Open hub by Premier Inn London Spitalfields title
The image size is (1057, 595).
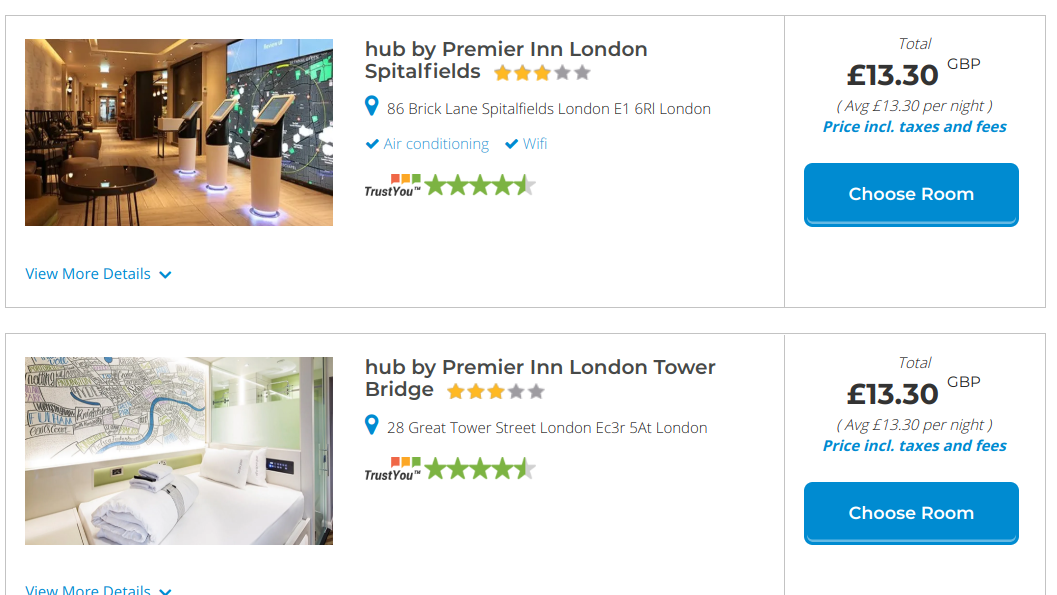pyautogui.click(x=505, y=49)
